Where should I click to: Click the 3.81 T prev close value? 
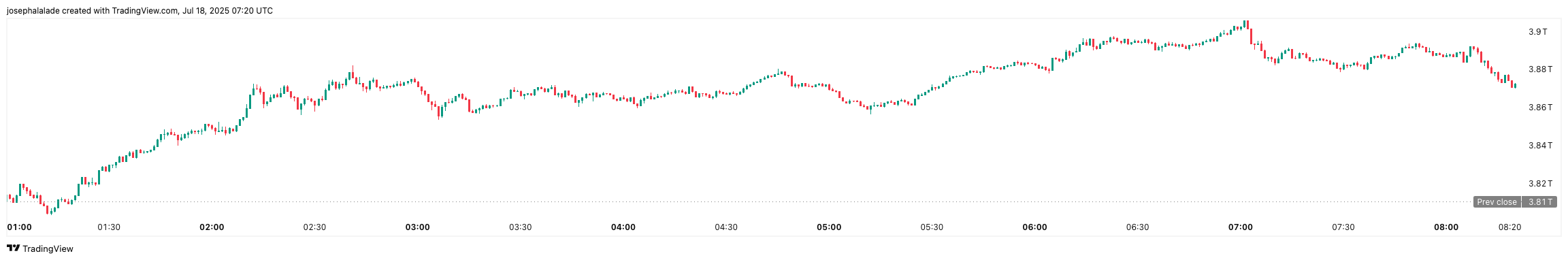[x=1539, y=202]
